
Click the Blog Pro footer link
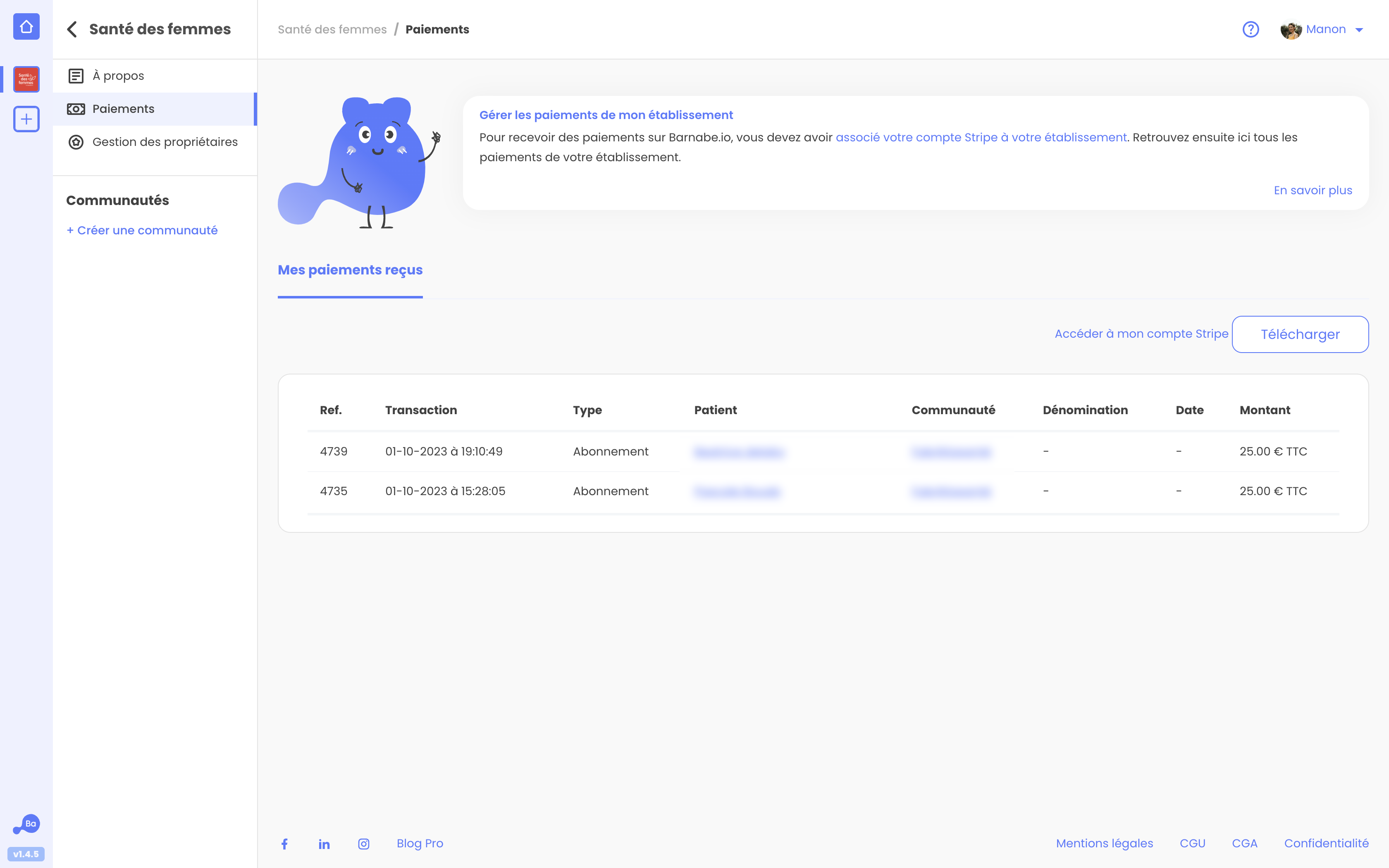point(420,844)
